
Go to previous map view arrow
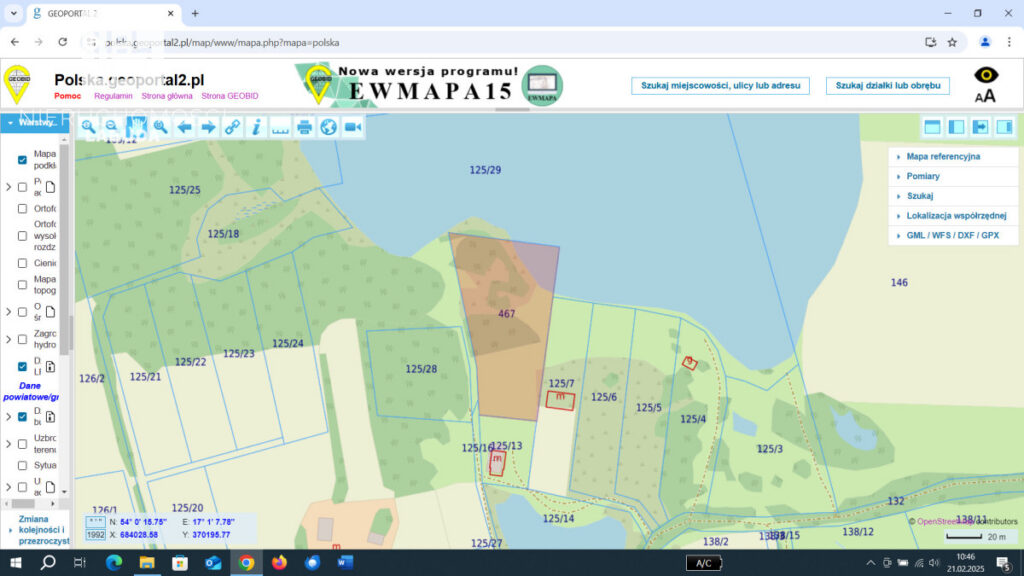pos(185,127)
